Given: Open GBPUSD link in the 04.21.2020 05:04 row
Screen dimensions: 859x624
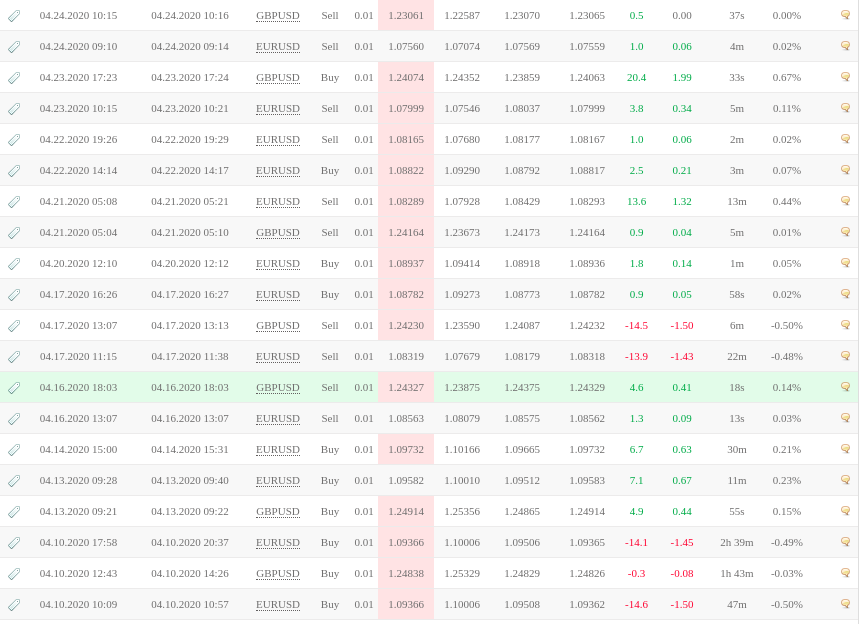Looking at the screenshot, I should tap(278, 232).
